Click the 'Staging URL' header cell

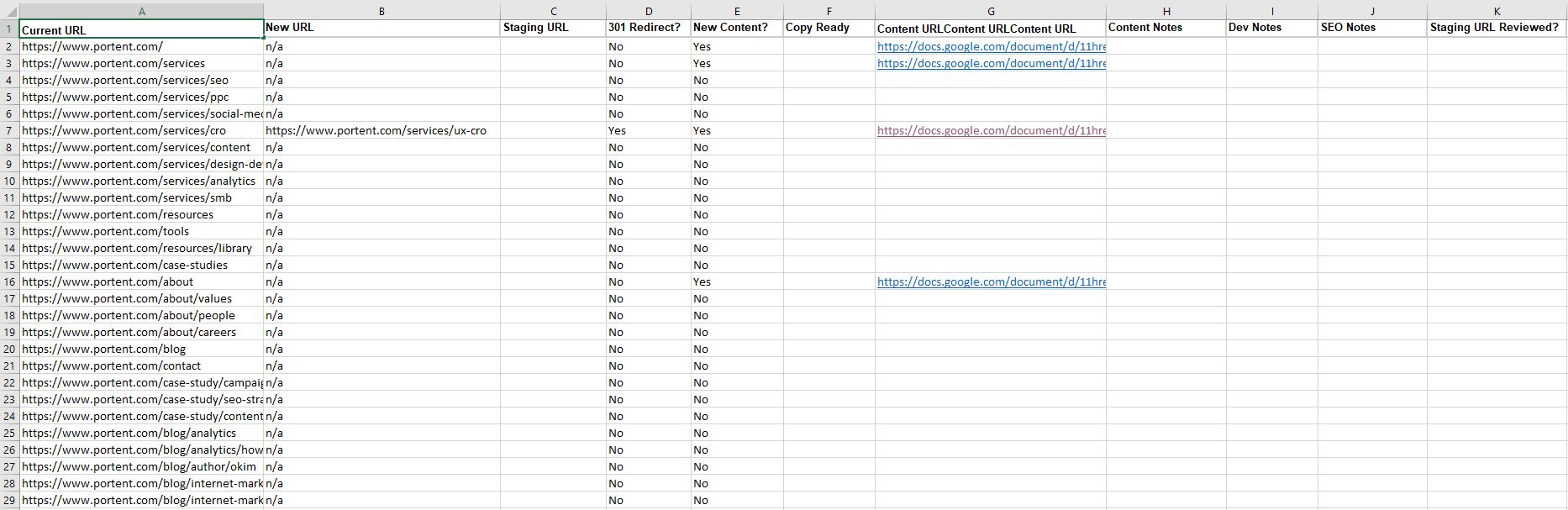point(553,28)
